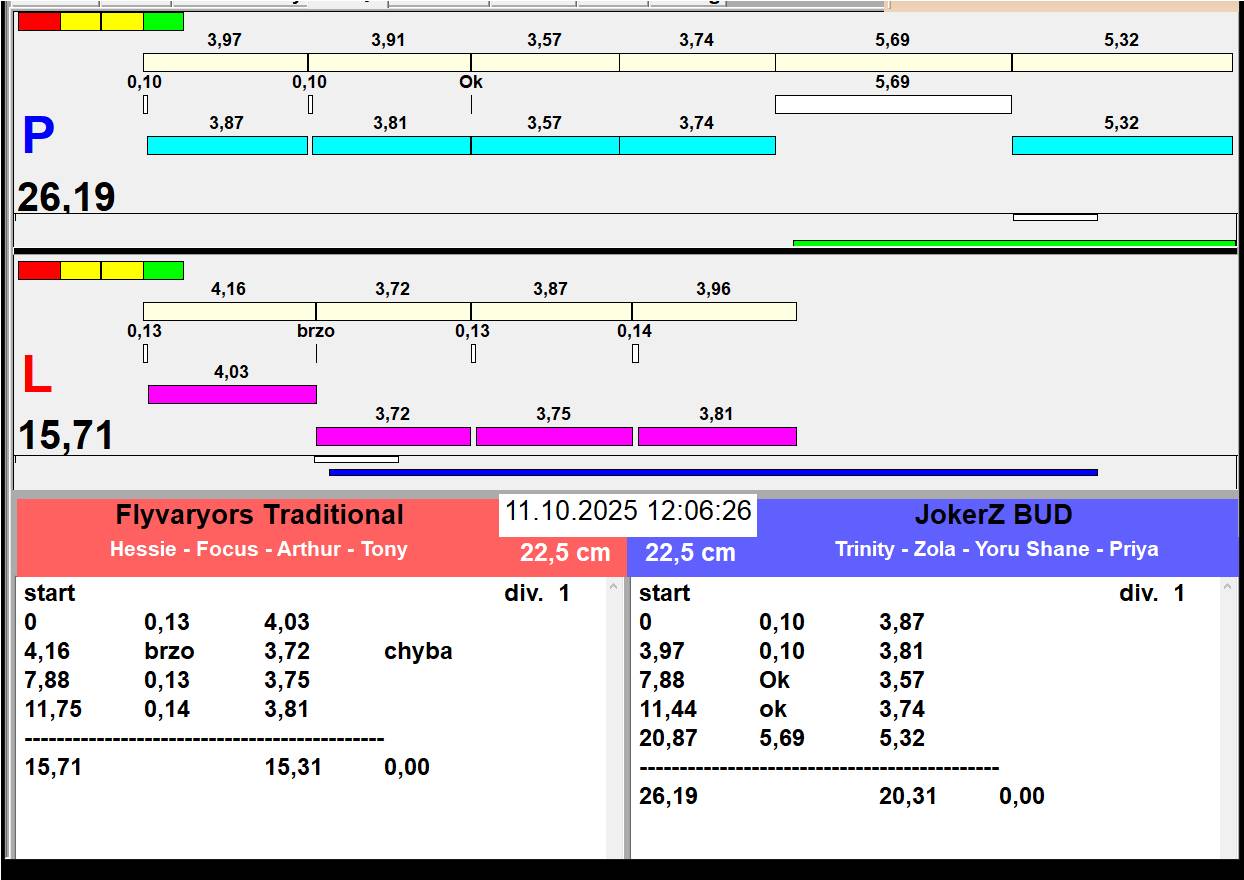
Task: Click capitalized 'Ok' in JokerZ BUD 7,88 row
Action: tap(774, 680)
